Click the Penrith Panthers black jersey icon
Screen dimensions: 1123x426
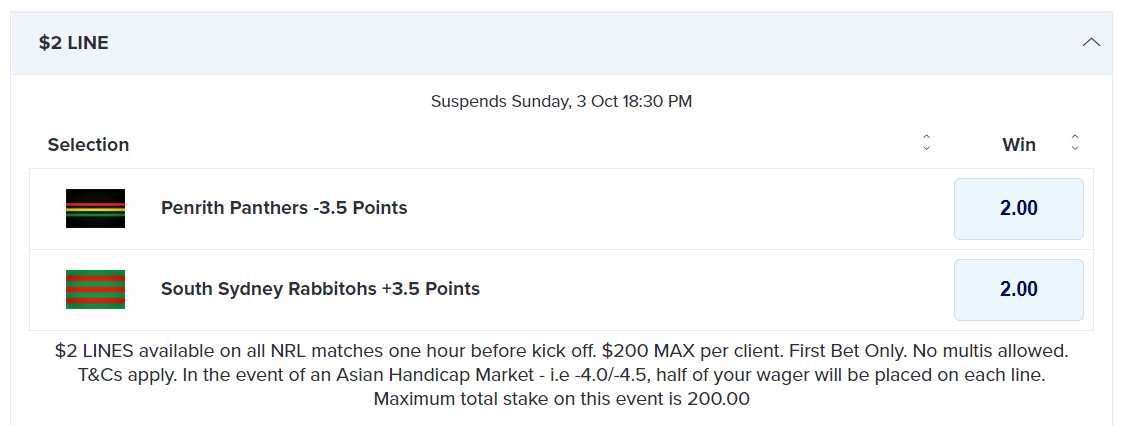click(95, 208)
